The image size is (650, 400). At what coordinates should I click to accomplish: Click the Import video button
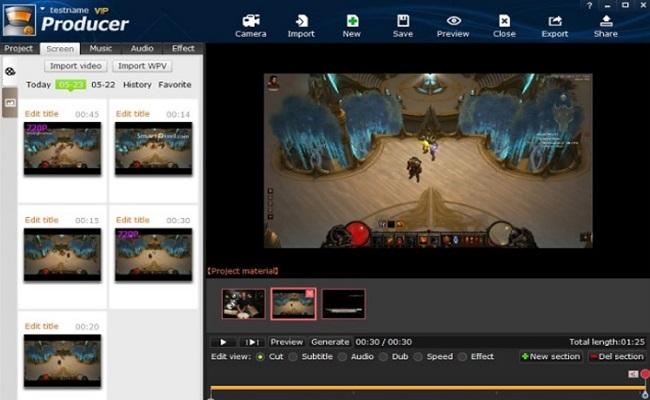(75, 66)
